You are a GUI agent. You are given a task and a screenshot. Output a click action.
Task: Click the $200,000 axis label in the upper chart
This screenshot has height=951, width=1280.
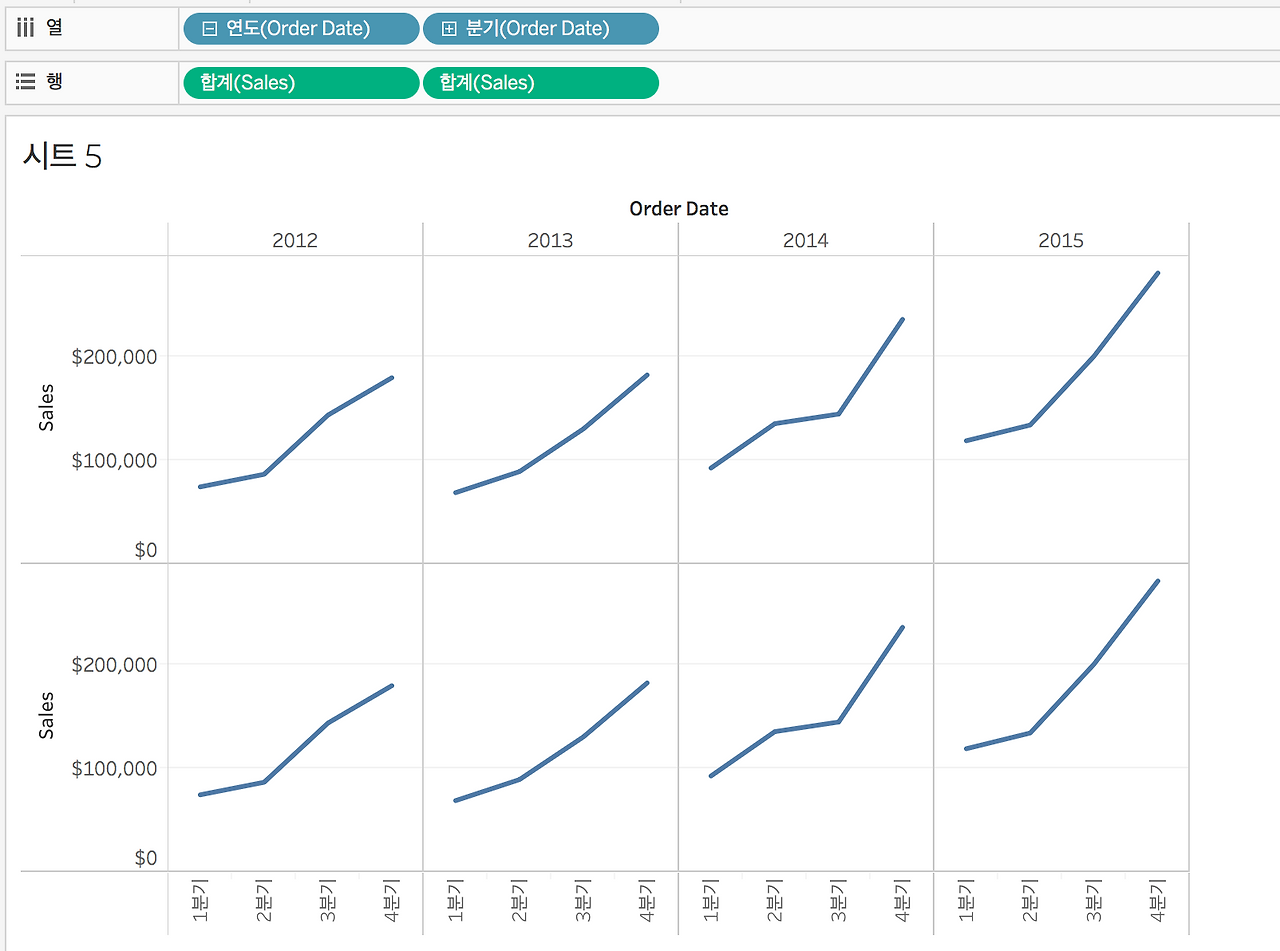(114, 356)
